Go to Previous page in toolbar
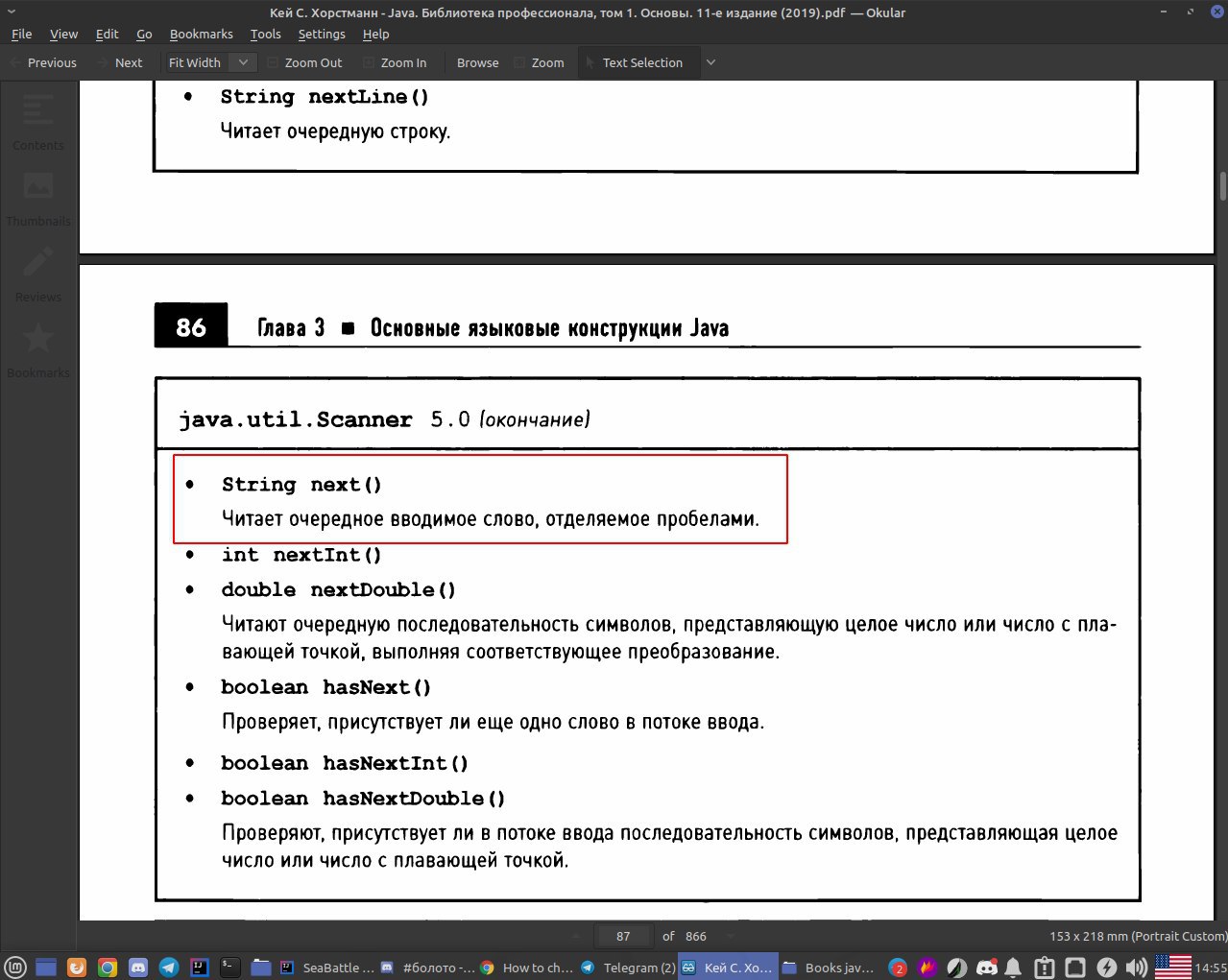The image size is (1228, 980). [x=43, y=62]
